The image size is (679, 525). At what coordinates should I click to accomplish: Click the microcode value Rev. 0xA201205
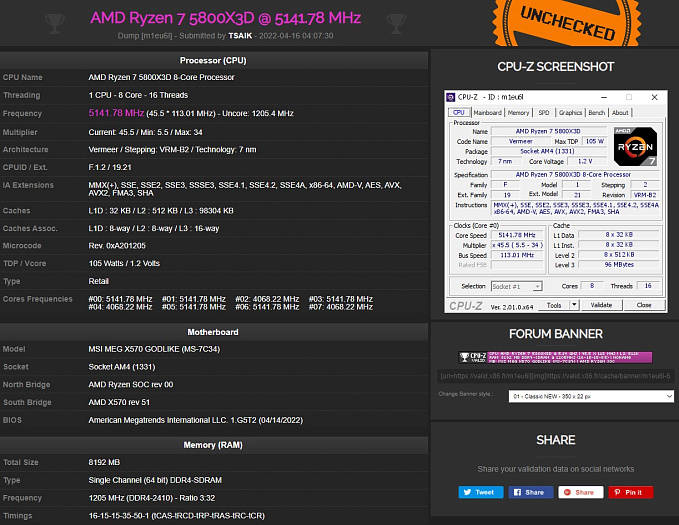coord(117,246)
